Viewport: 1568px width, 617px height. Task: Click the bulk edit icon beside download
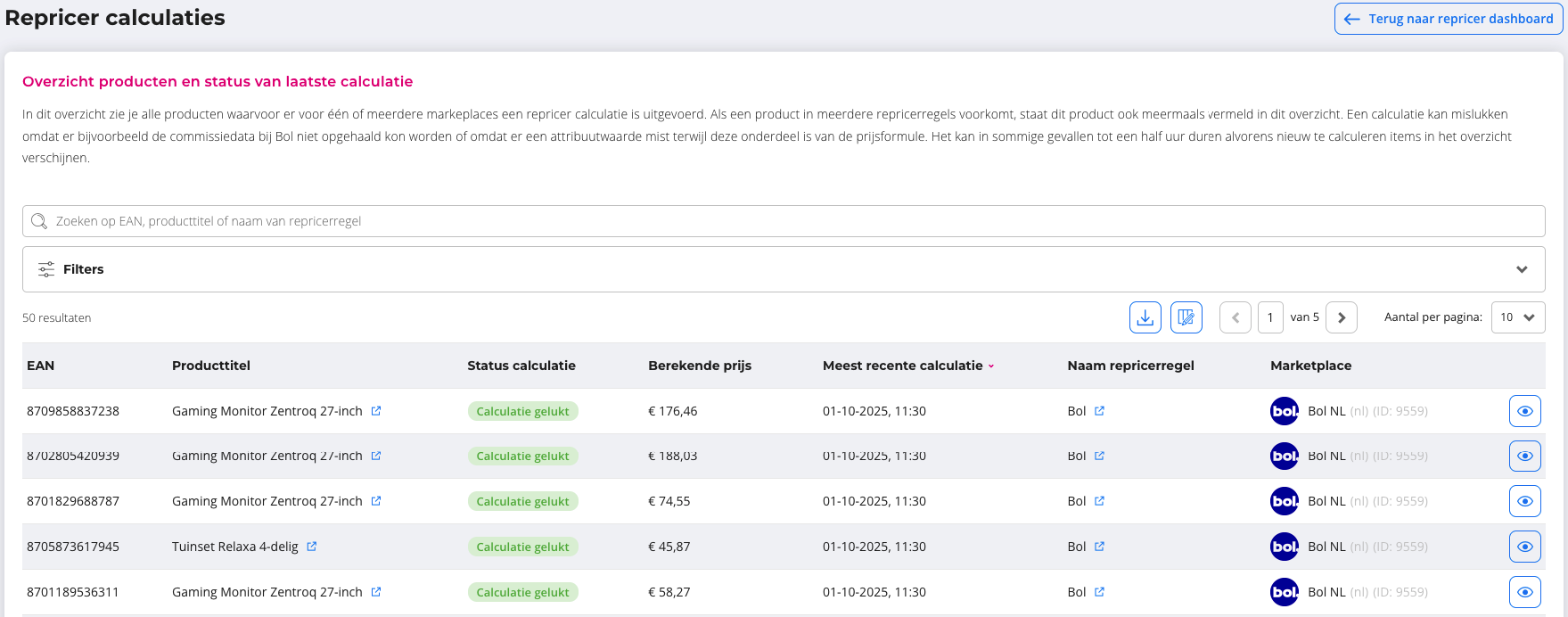(1186, 317)
